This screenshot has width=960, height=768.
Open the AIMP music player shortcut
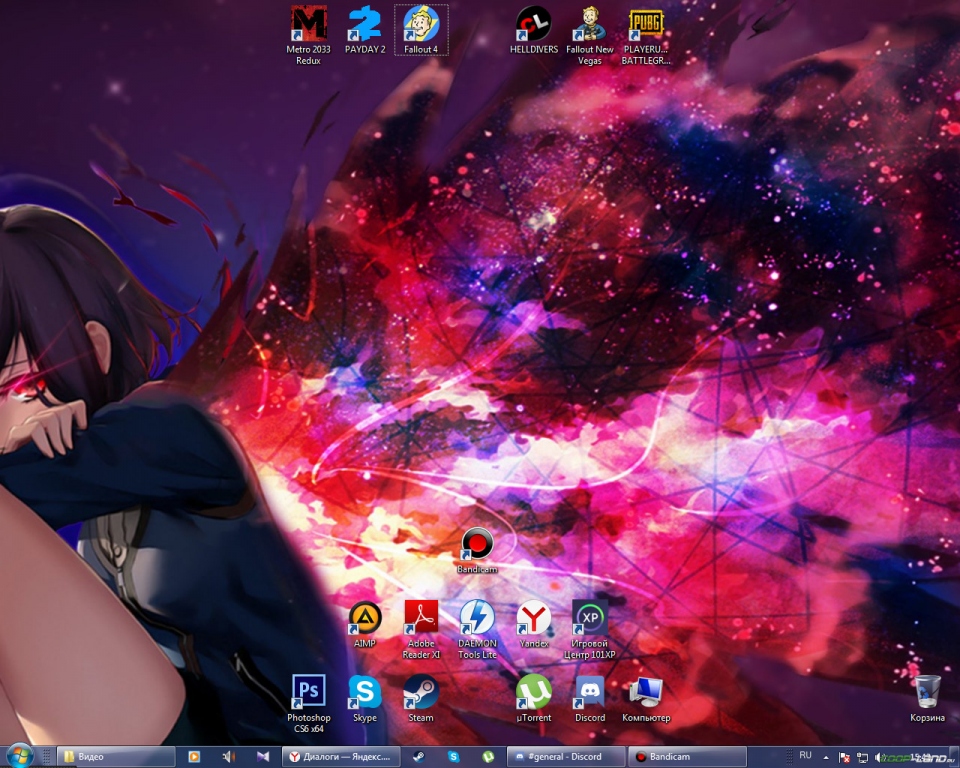tap(365, 624)
